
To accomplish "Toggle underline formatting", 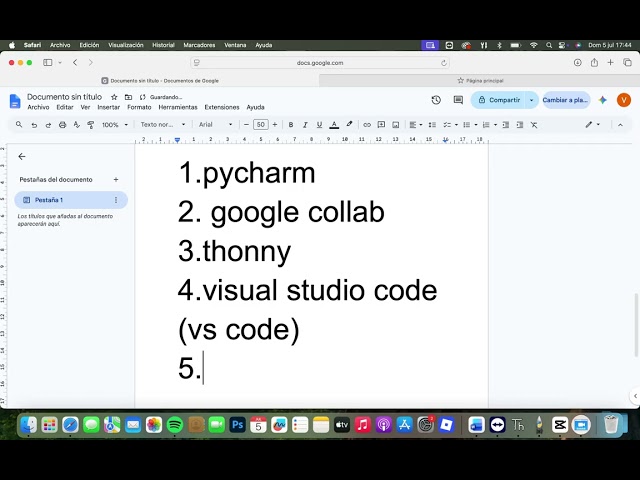I will click(319, 124).
